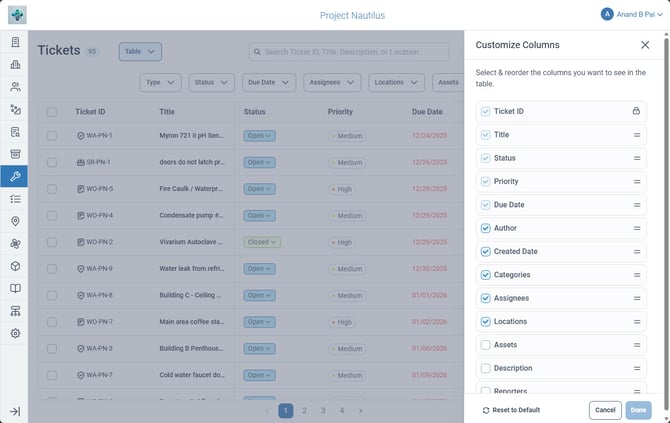670x423 pixels.
Task: Open the location pin icon in sidebar
Action: (x=15, y=221)
